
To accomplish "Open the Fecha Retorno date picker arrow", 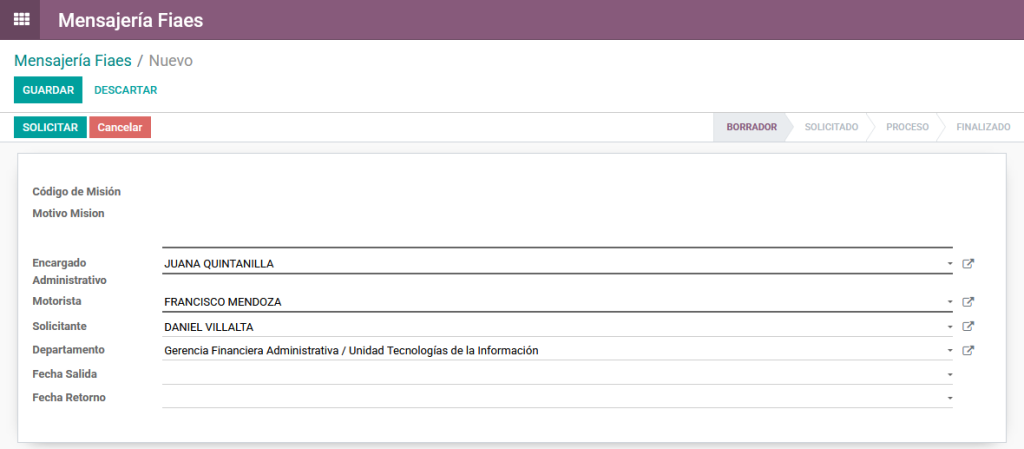I will pos(949,398).
